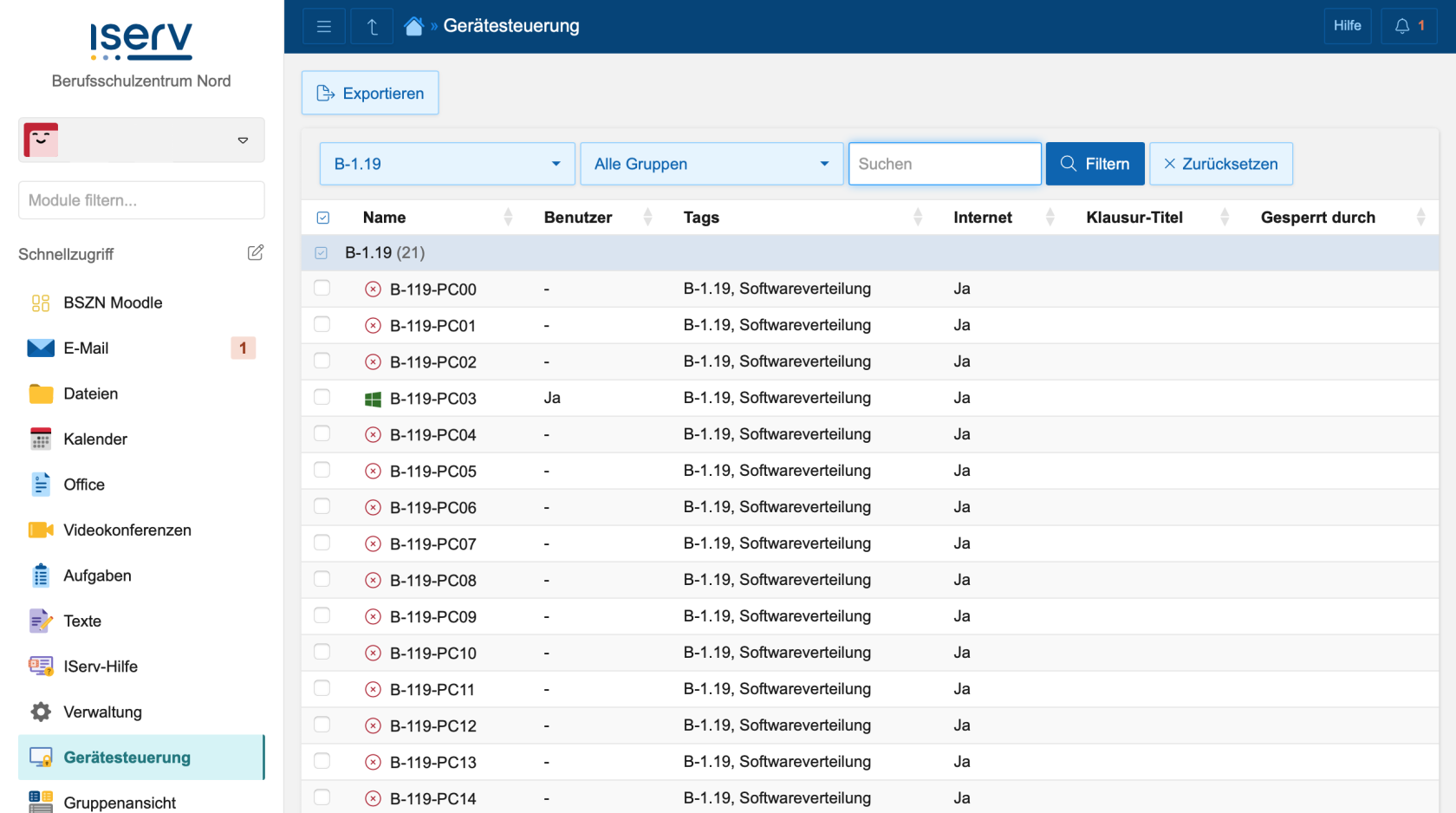Click offline status icon for B-119-PC12
The height and width of the screenshot is (813, 1456).
click(373, 725)
